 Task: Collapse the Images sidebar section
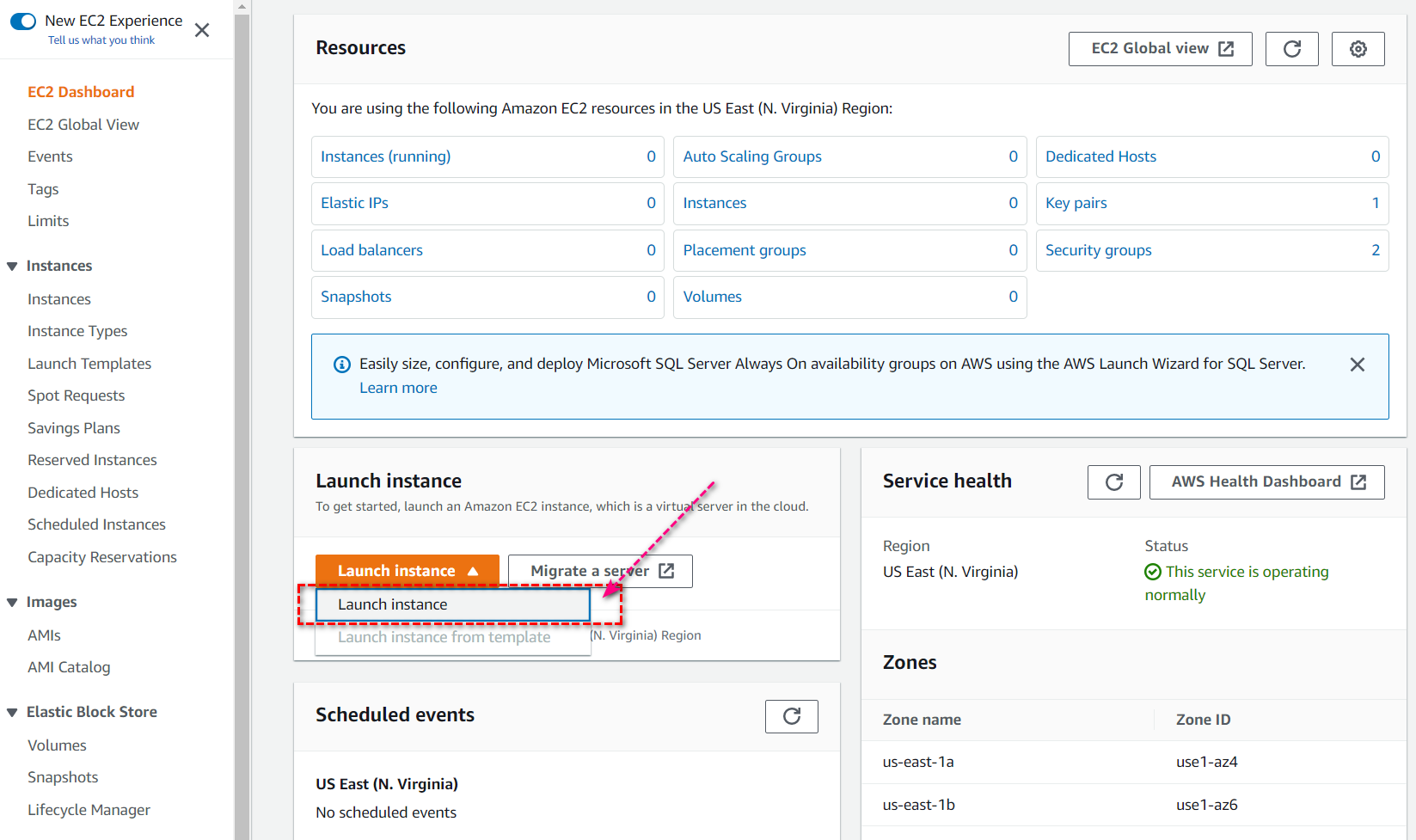[12, 603]
